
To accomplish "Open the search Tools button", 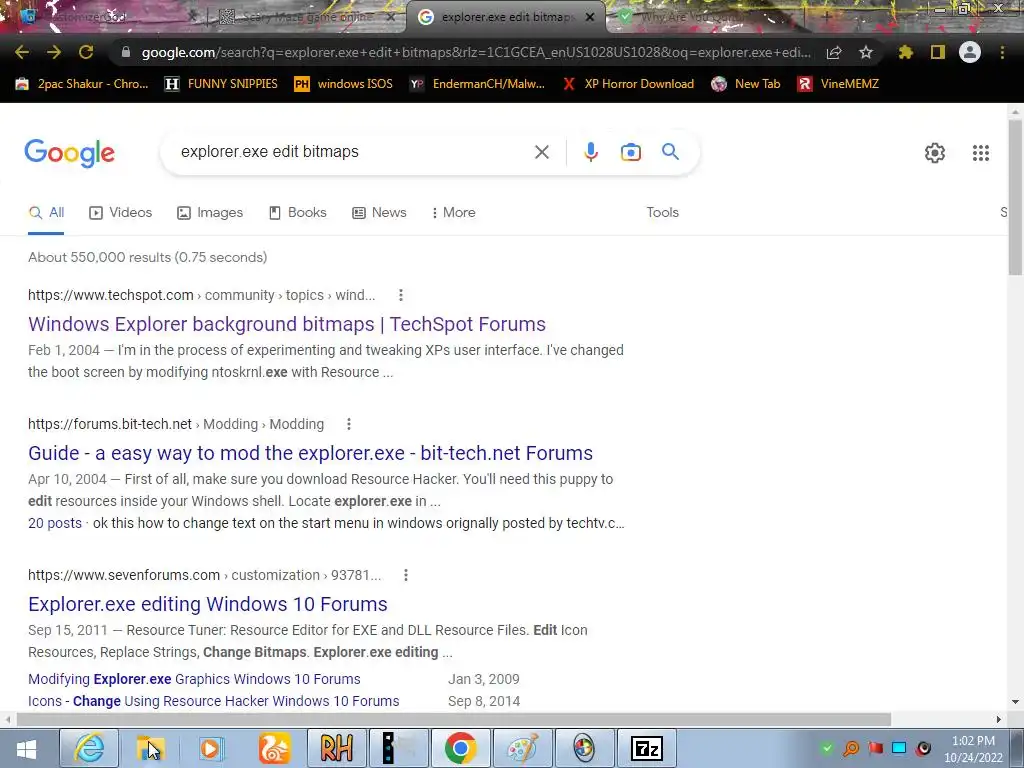I will [662, 213].
